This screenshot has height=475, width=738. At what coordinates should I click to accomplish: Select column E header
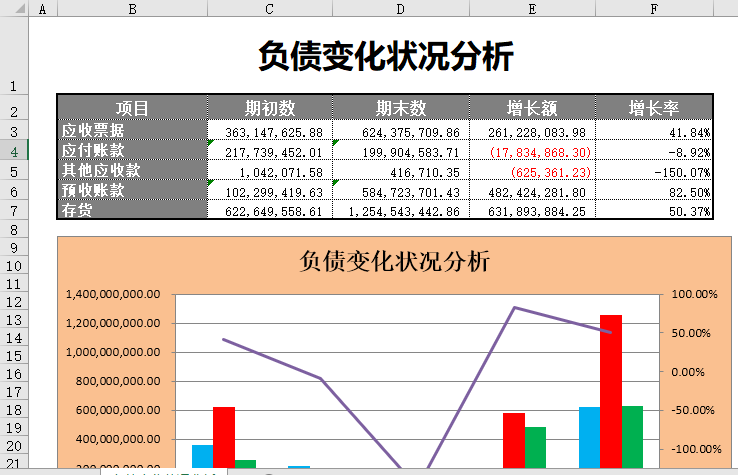[531, 8]
